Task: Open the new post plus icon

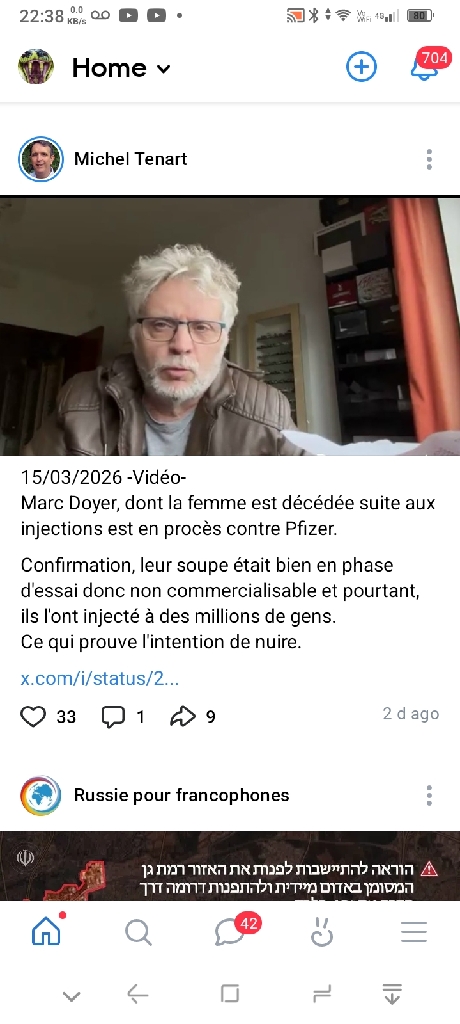Action: (361, 67)
